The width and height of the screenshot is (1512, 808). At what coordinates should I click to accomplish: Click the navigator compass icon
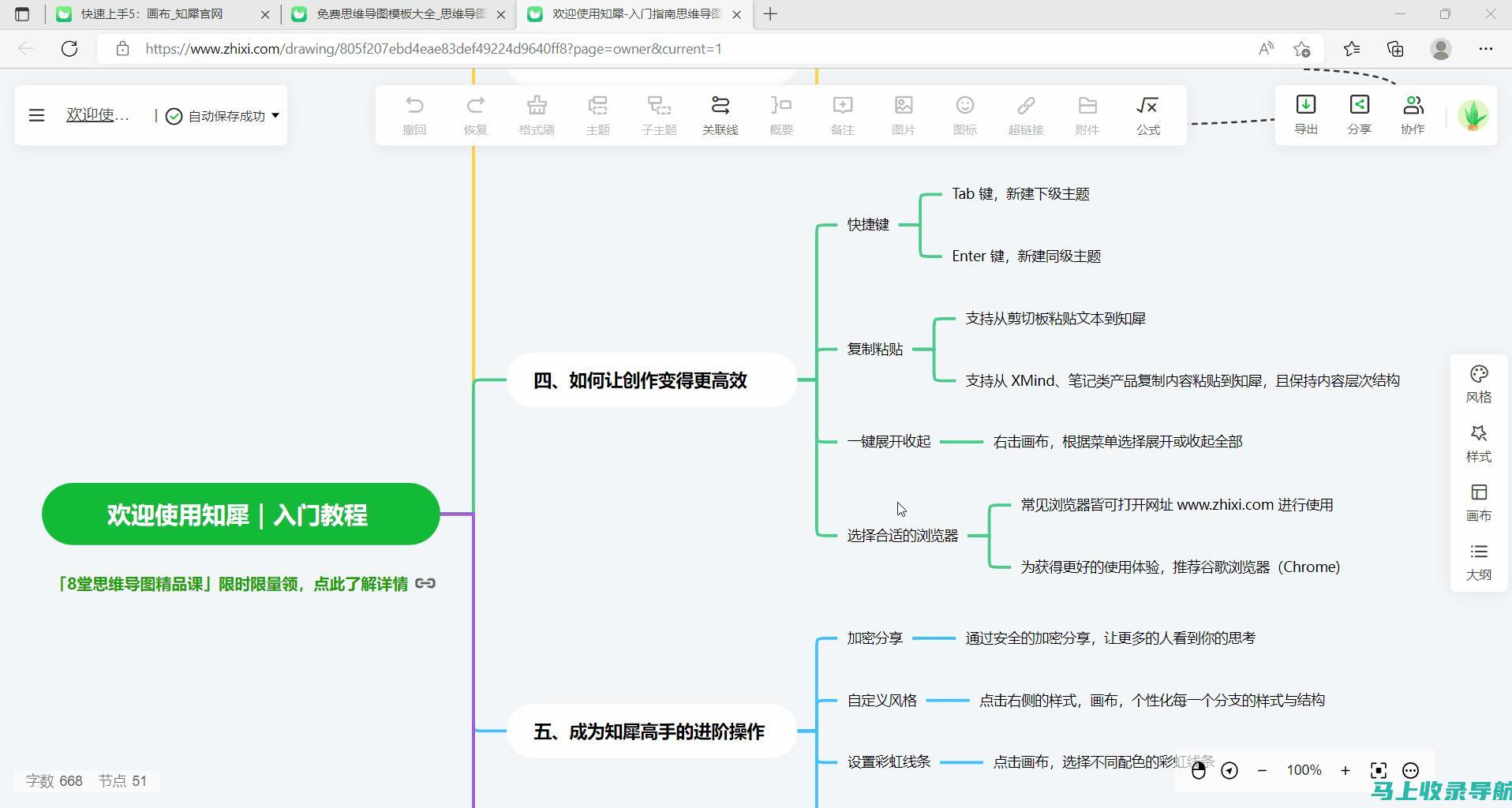pos(1229,770)
